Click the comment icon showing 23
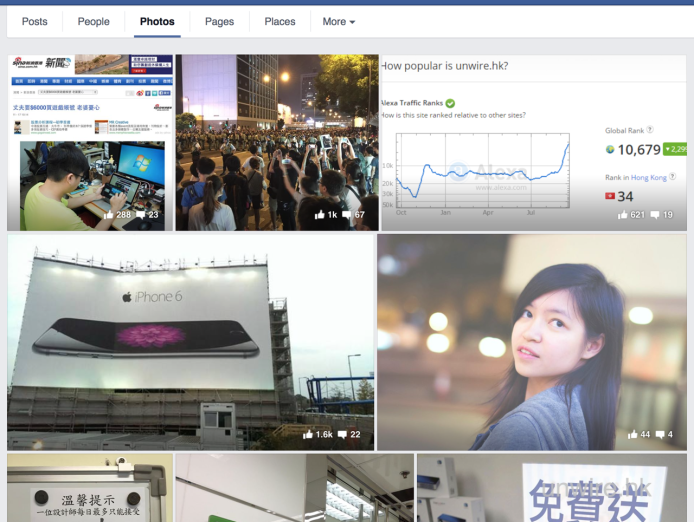Viewport: 694px width, 522px height. click(x=141, y=215)
